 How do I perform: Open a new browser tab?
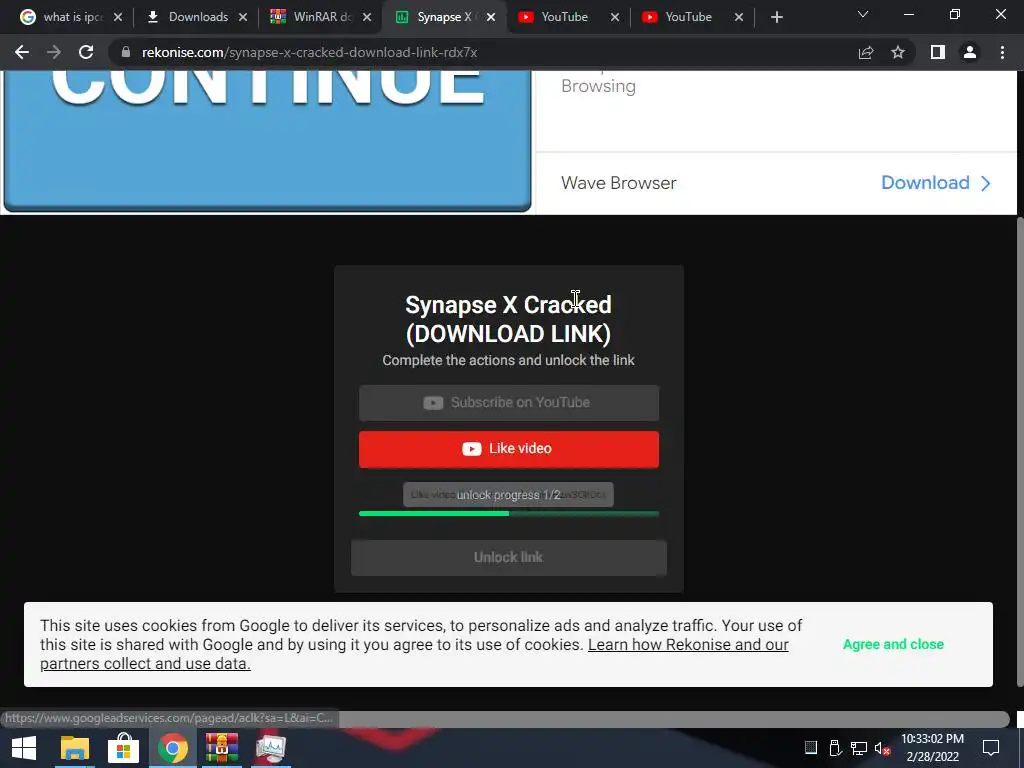776,17
